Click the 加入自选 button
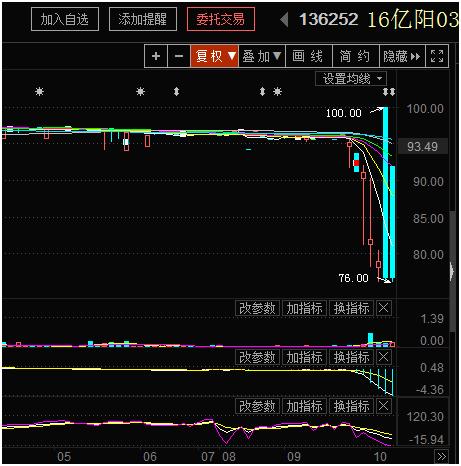Viewport: 461px width, 466px height. coord(65,19)
